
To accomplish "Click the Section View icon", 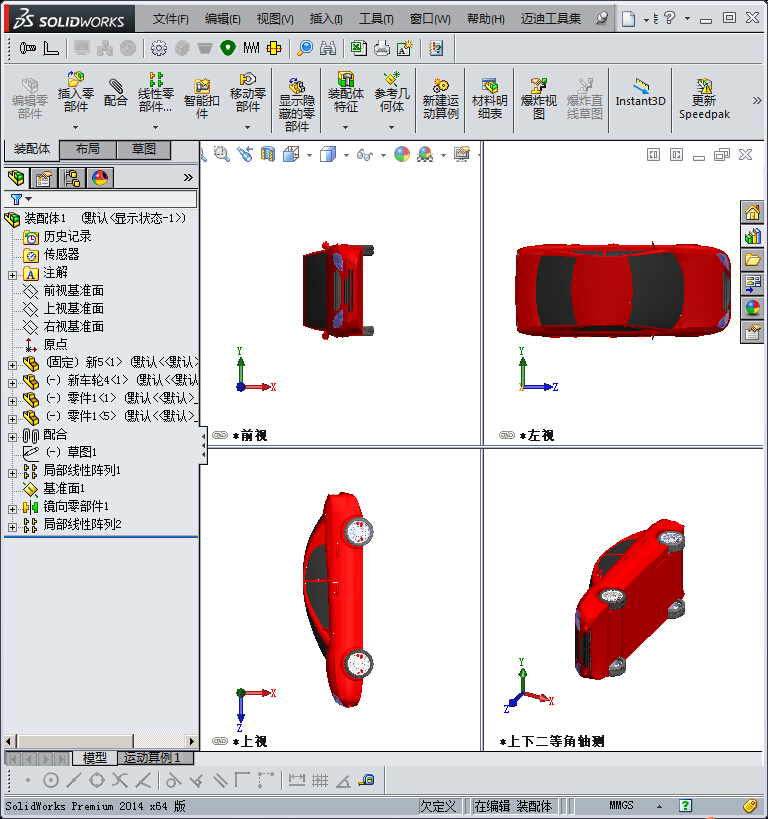I will coord(268,154).
